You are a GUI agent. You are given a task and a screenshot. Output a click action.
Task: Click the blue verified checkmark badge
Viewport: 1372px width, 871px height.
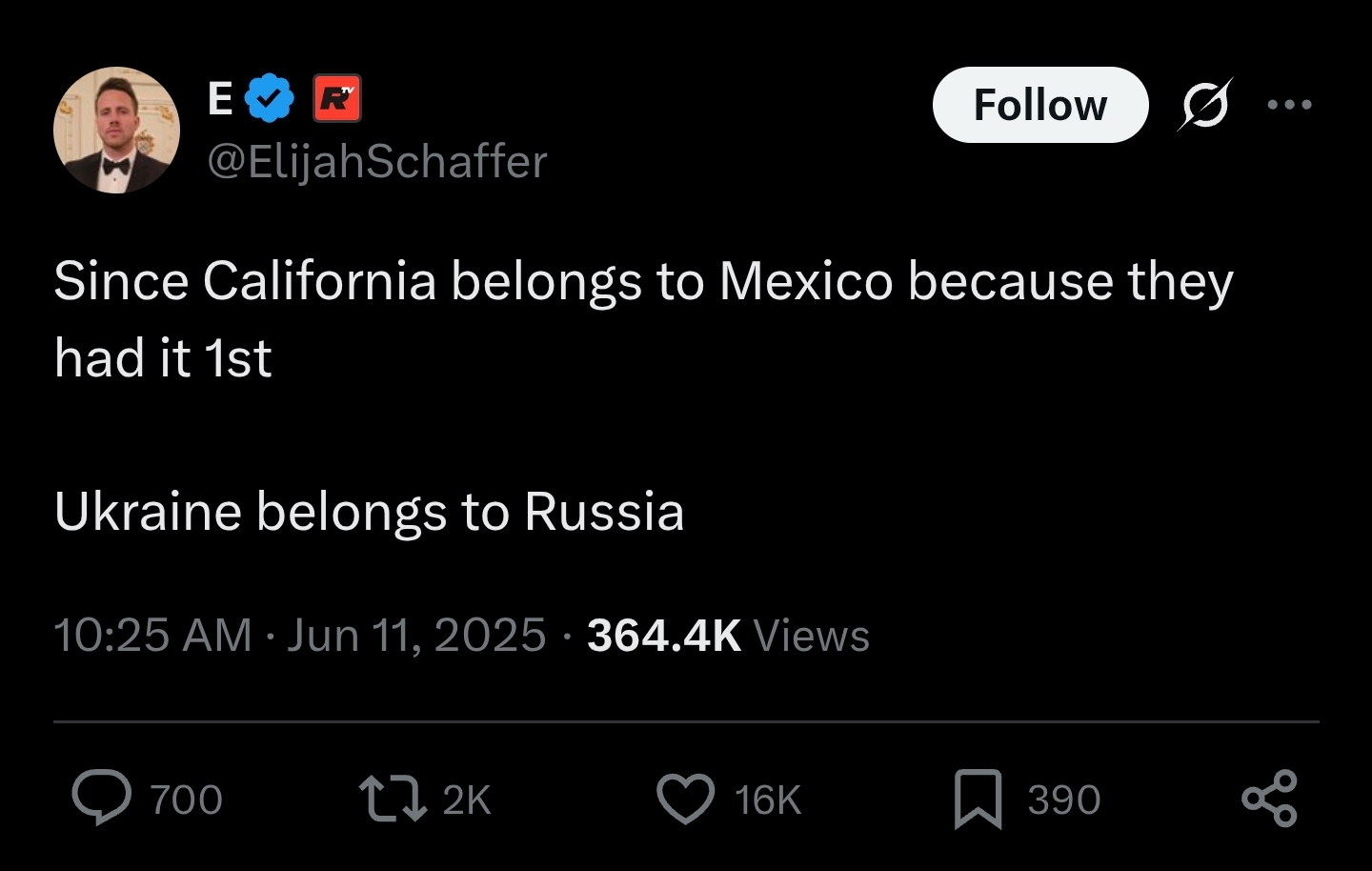(271, 98)
